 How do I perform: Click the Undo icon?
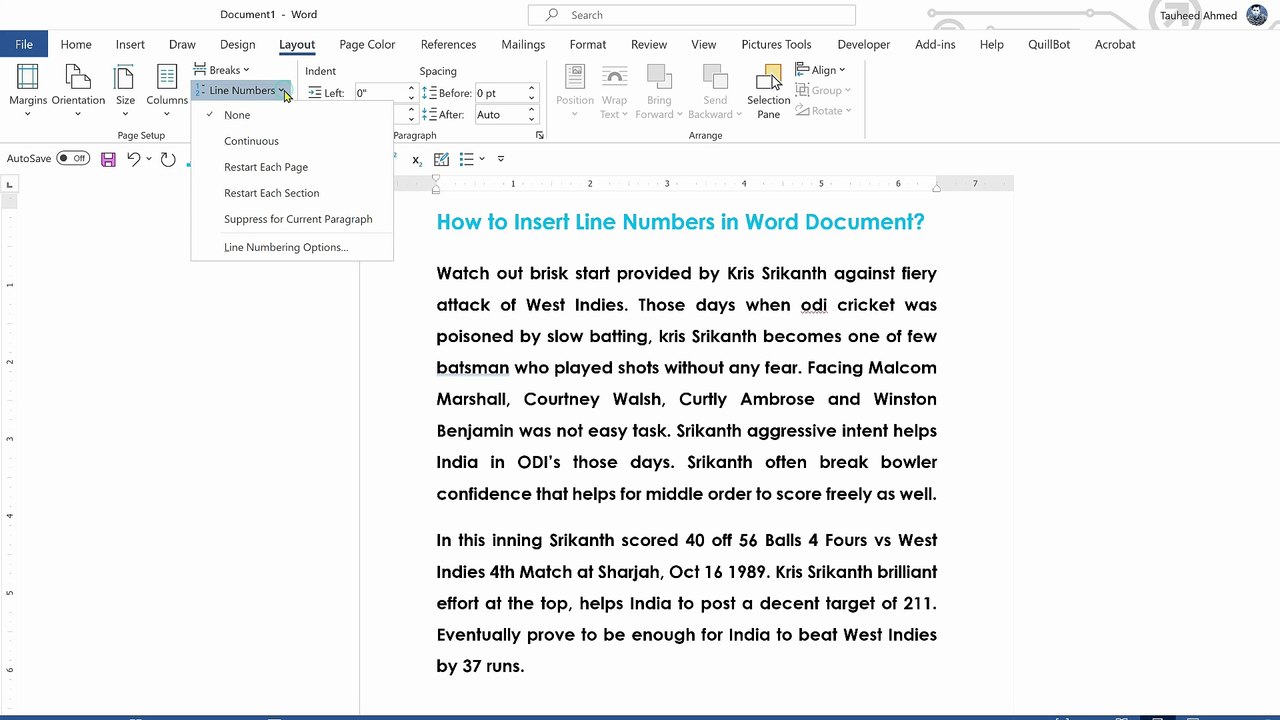pos(133,159)
